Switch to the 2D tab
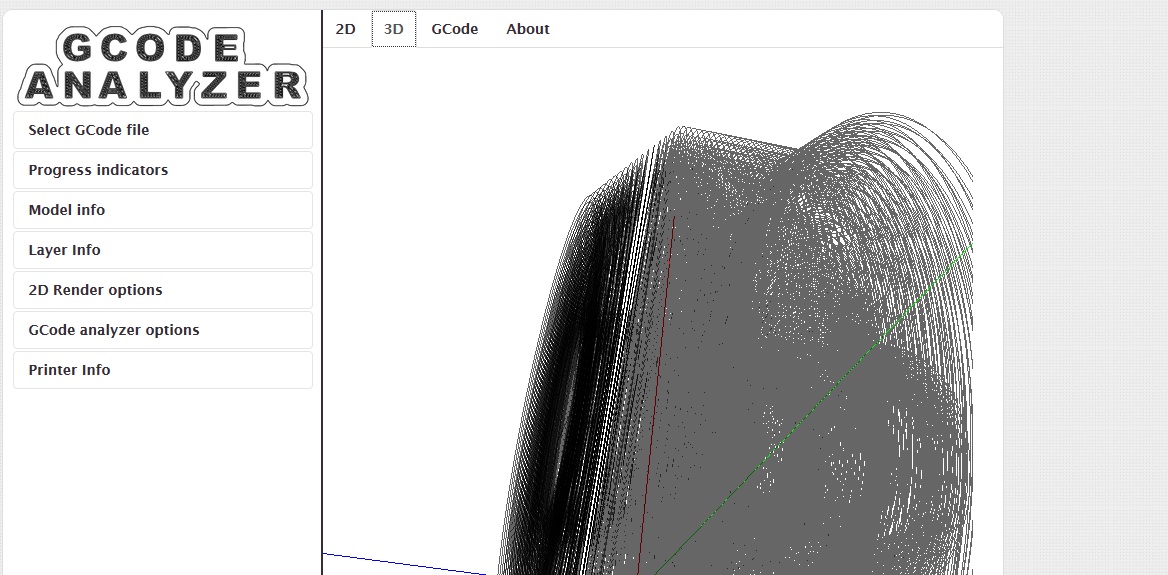1168x575 pixels. (345, 29)
